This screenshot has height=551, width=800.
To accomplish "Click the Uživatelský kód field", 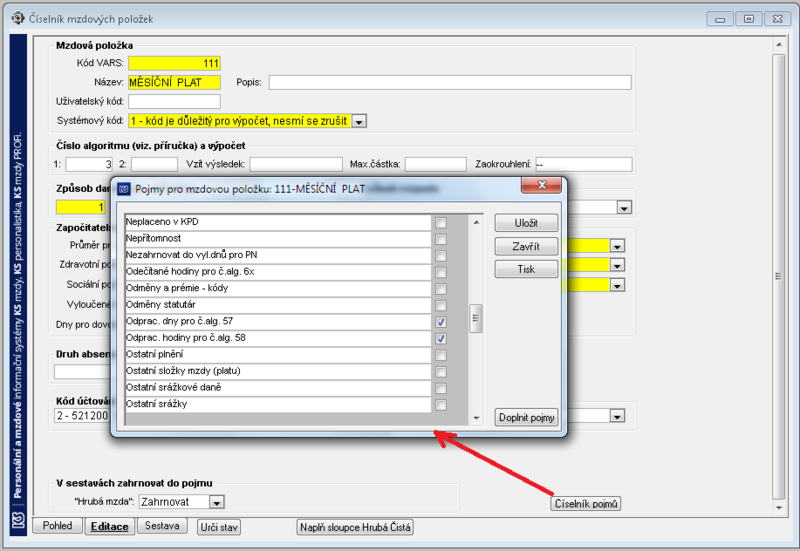I will tap(174, 101).
